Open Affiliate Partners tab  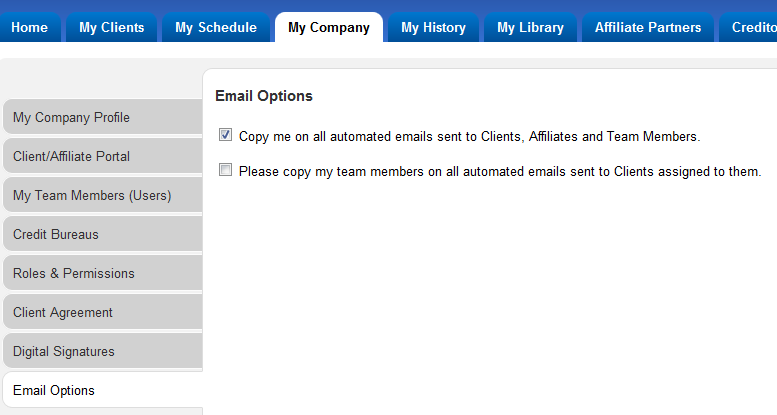coord(648,27)
